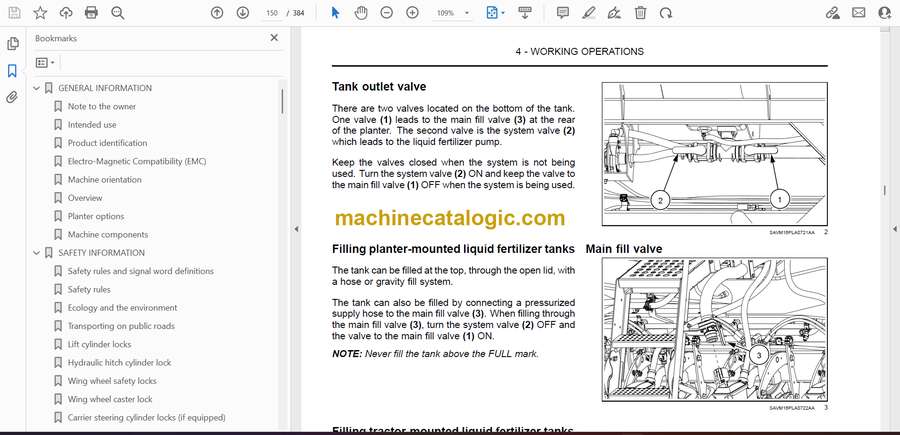Viewport: 900px width, 435px height.
Task: Open the Planter options bookmark
Action: (96, 216)
